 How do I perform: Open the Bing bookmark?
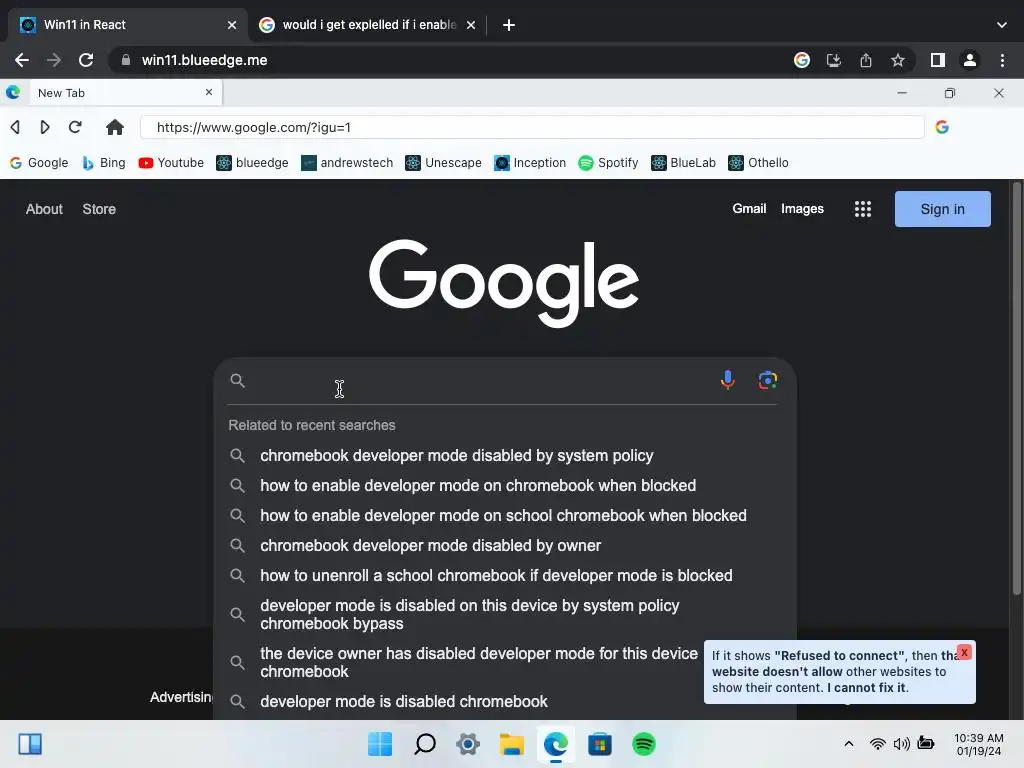pyautogui.click(x=104, y=163)
